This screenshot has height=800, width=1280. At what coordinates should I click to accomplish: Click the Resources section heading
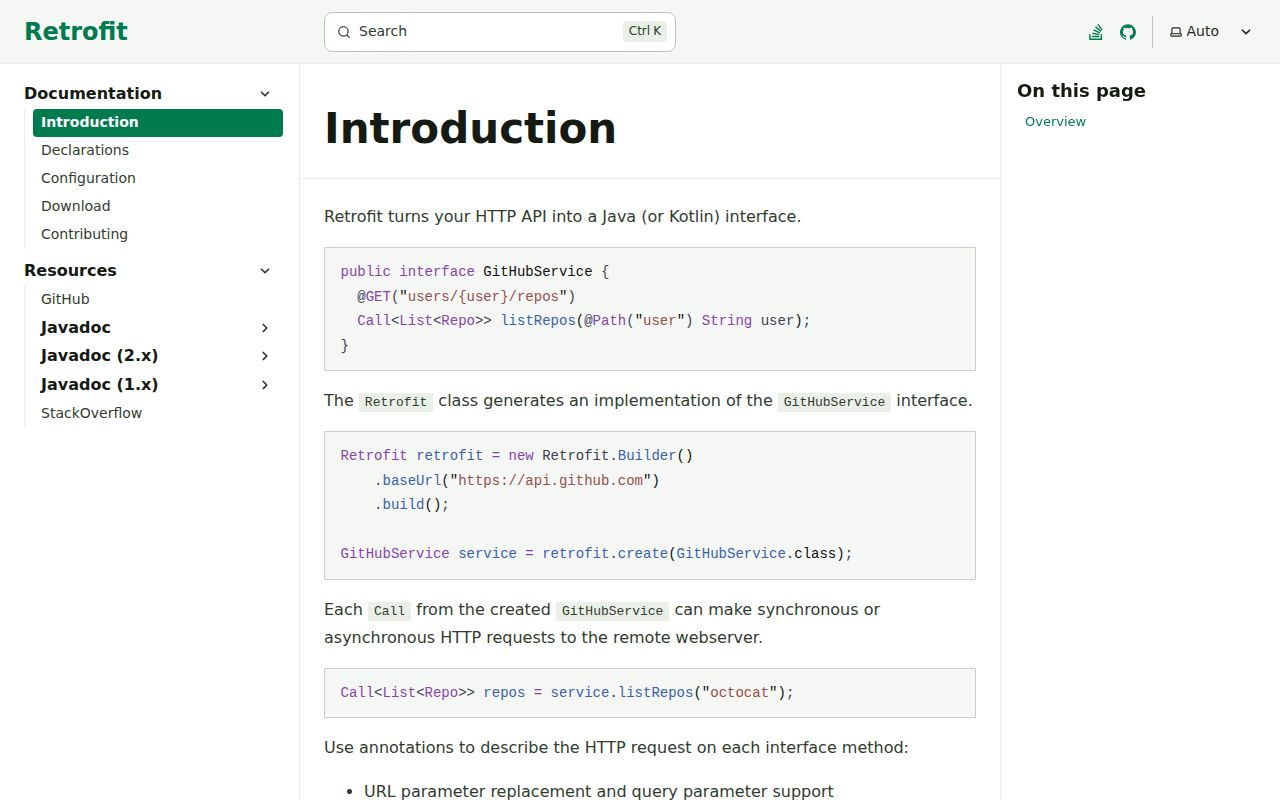tap(70, 271)
